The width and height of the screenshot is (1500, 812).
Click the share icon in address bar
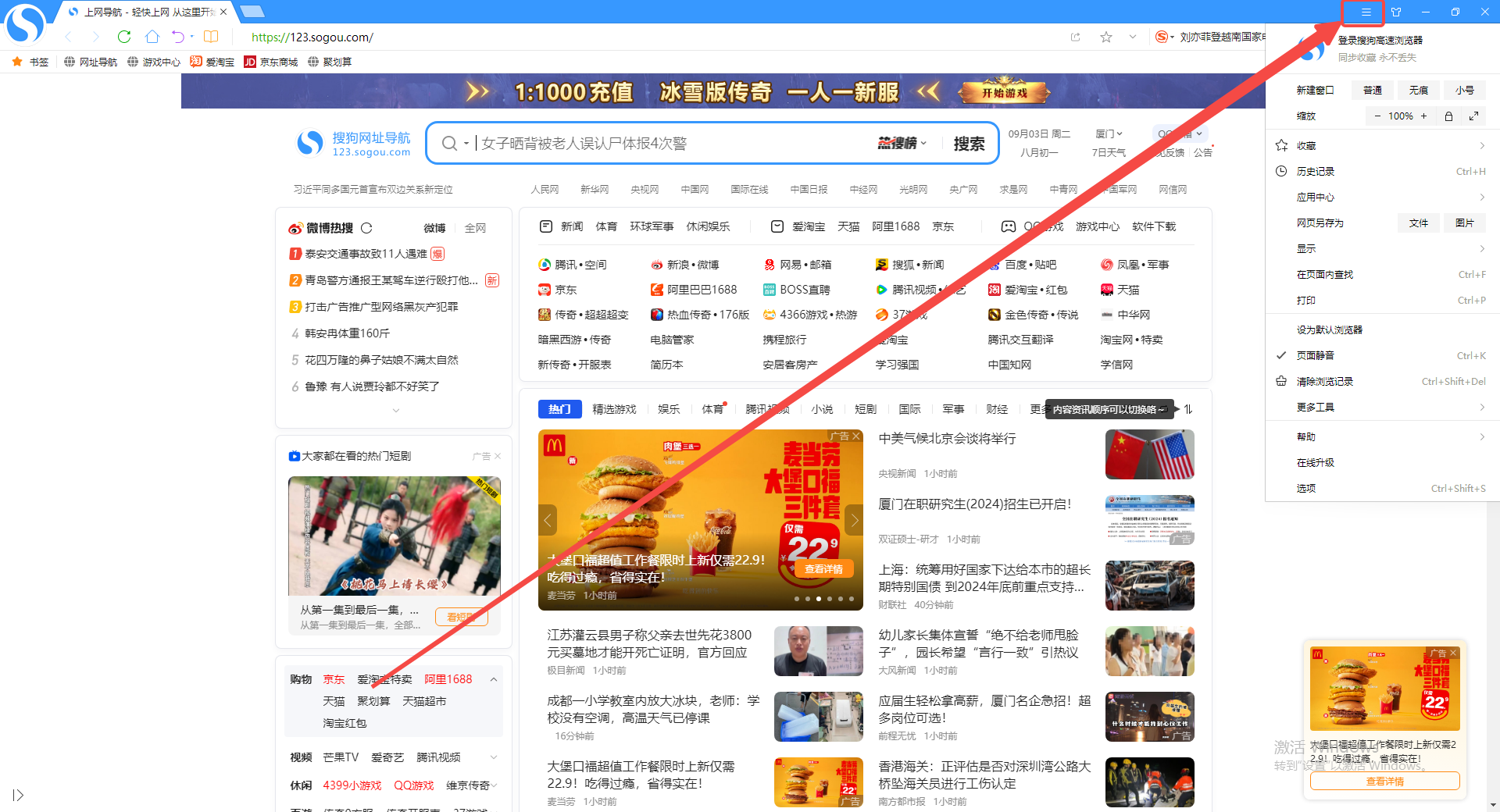pos(1076,37)
